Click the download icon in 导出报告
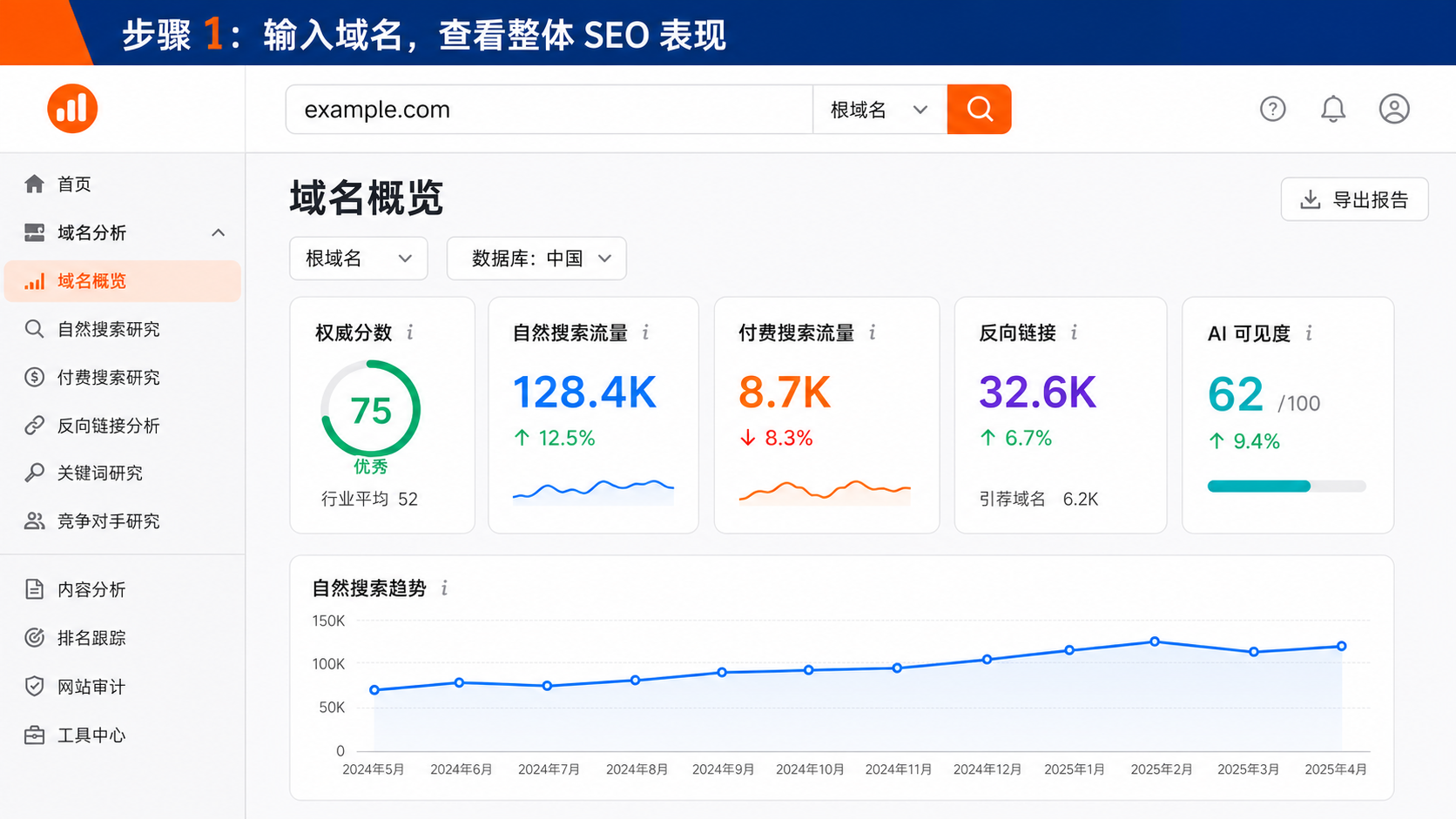The image size is (1456, 819). (x=1310, y=199)
